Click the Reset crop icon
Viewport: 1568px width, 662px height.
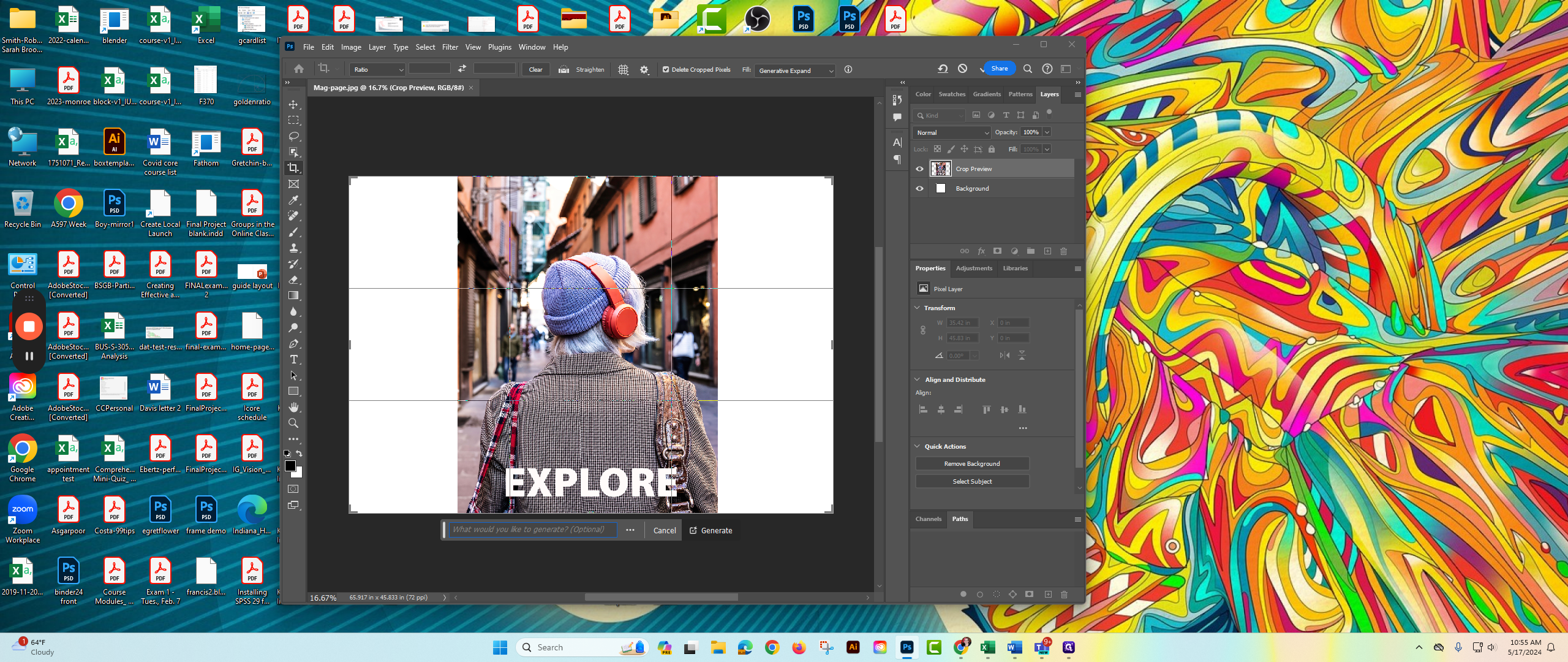(943, 69)
